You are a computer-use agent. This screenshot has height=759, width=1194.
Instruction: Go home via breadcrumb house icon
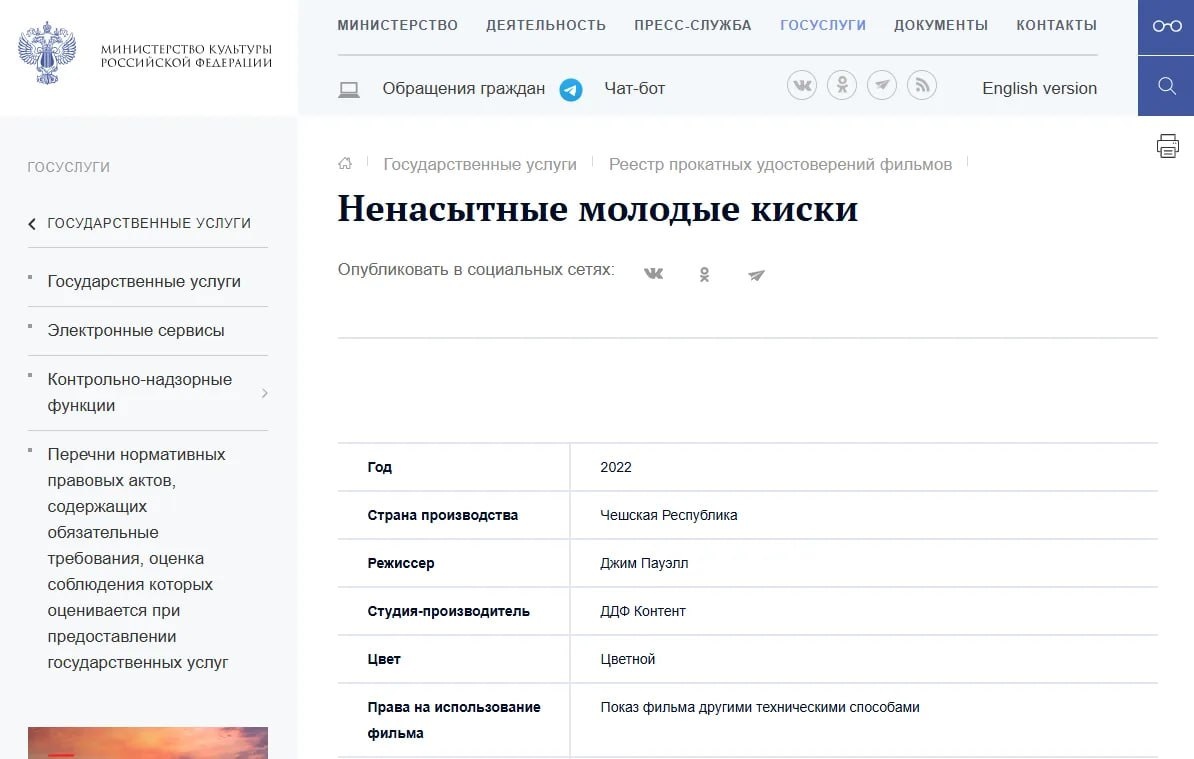(x=345, y=163)
